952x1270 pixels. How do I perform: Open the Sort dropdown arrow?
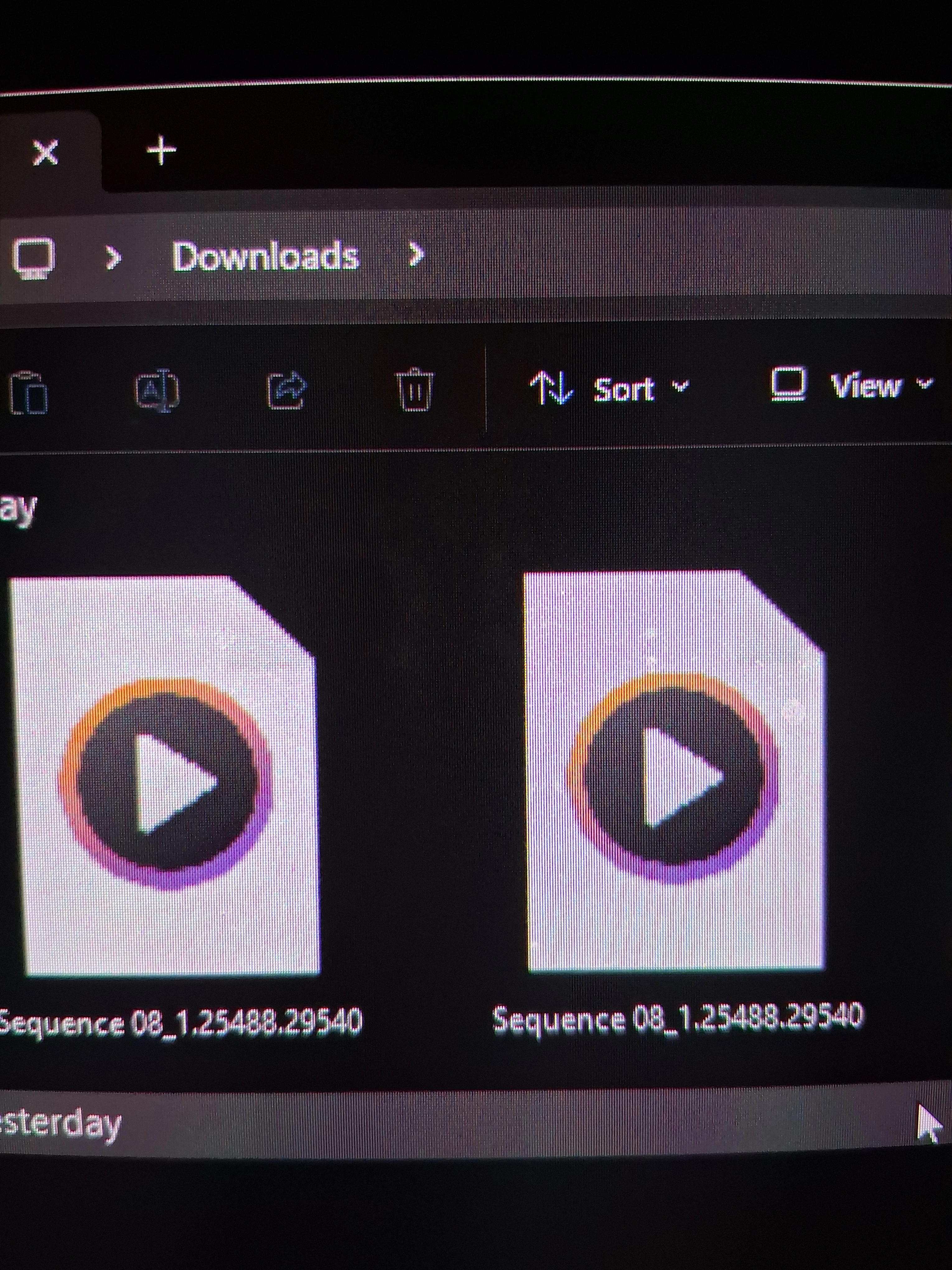(x=680, y=385)
